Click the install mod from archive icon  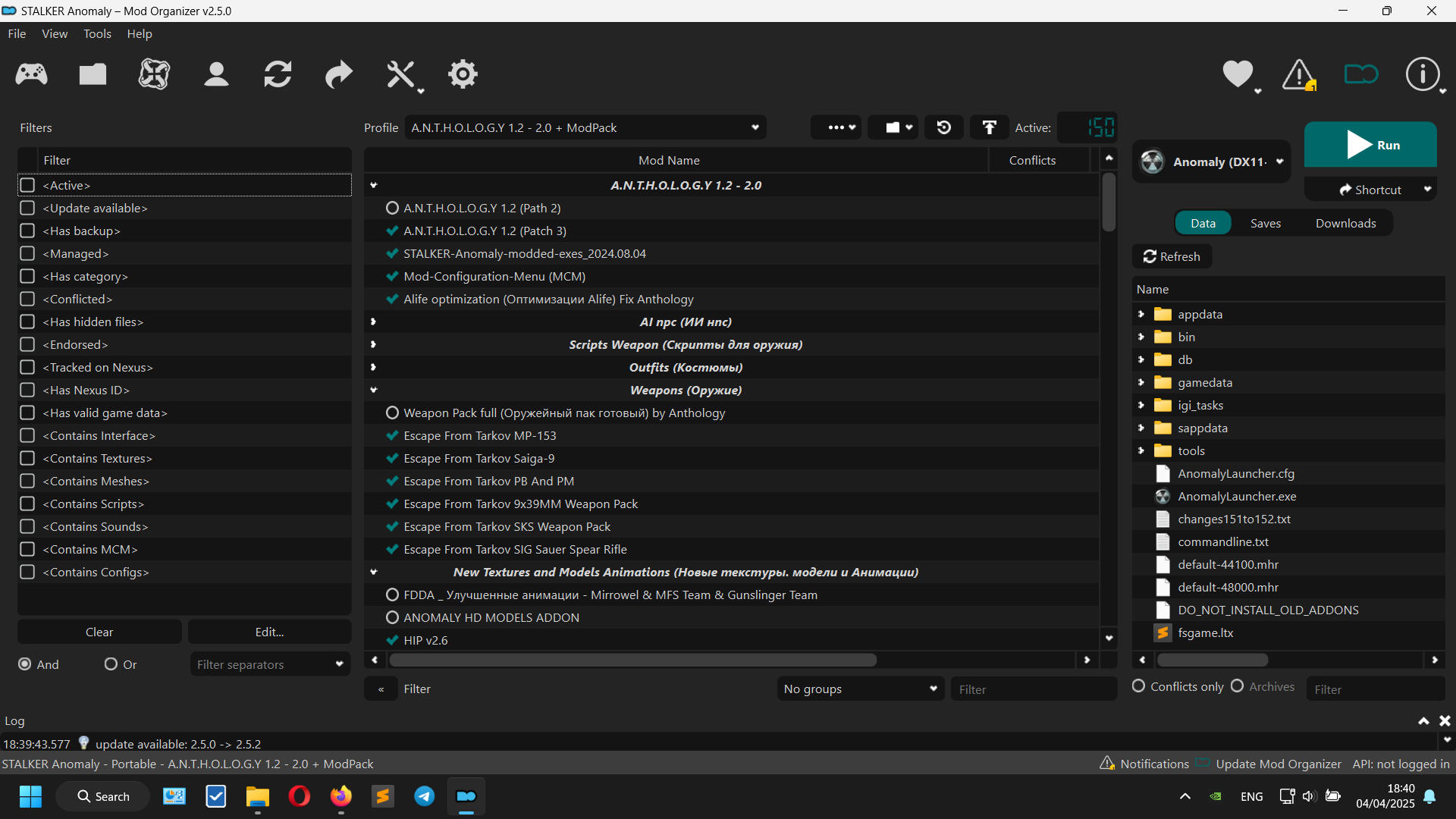tap(93, 74)
